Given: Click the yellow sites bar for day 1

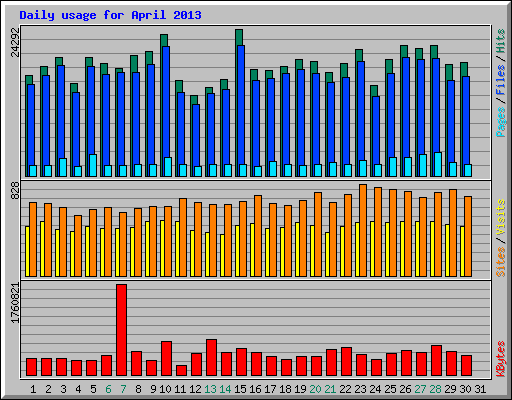Looking at the screenshot, I should pos(27,251).
